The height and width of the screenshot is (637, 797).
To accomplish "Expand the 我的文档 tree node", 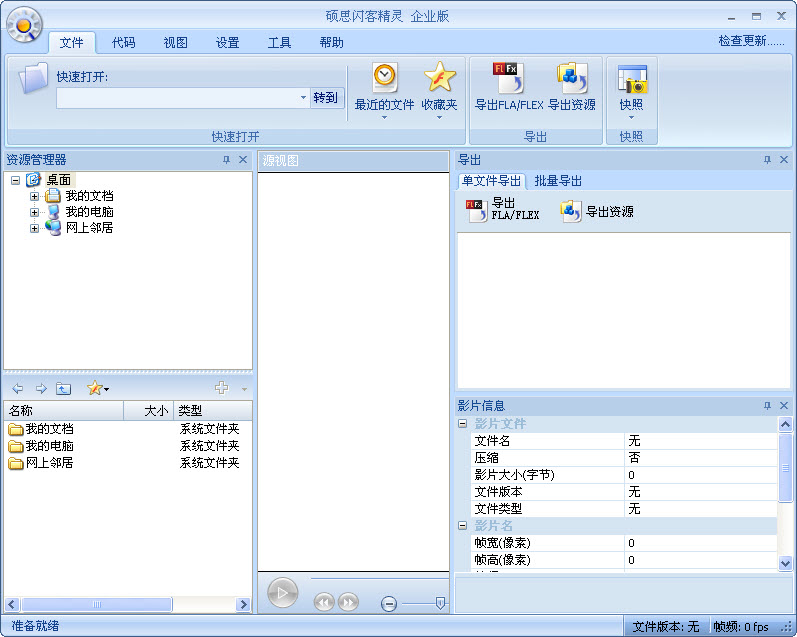I will pos(34,196).
